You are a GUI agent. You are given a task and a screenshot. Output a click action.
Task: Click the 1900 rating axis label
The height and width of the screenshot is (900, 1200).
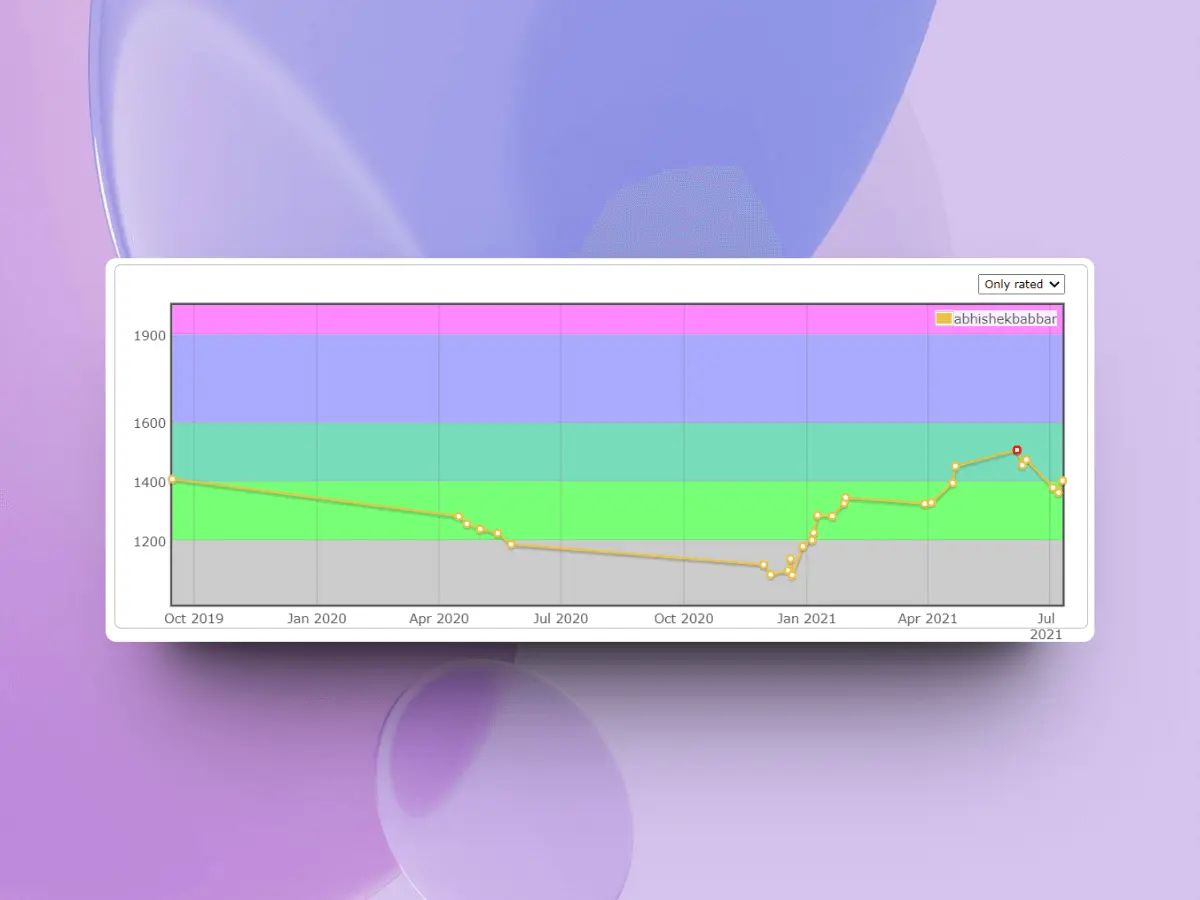[150, 335]
